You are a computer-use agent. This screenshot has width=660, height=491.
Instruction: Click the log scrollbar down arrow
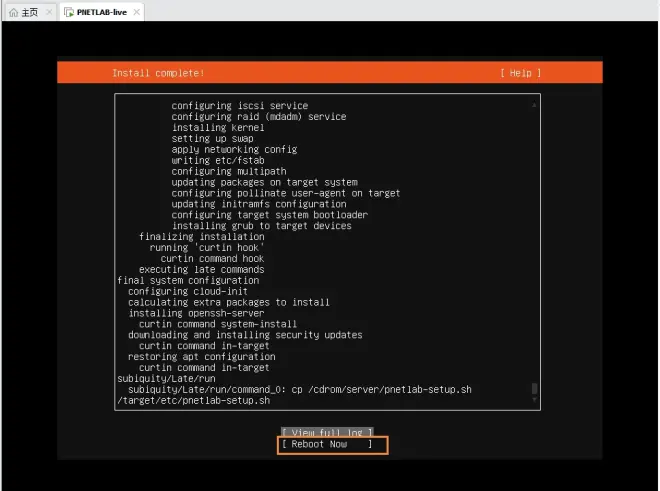tap(534, 400)
